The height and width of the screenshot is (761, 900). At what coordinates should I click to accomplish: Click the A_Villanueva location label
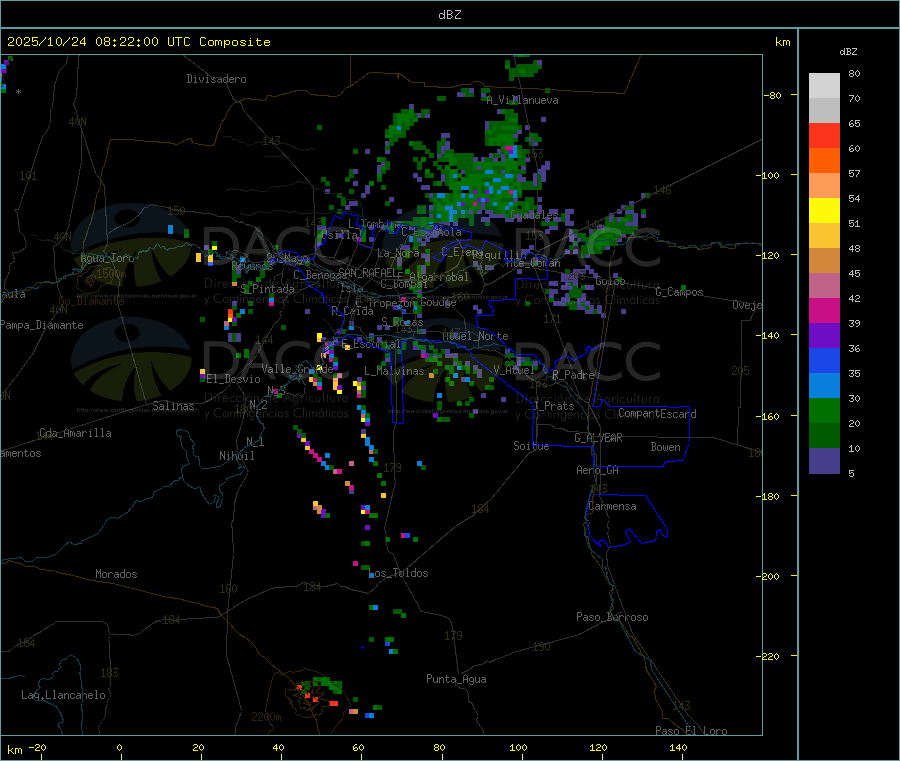click(522, 100)
